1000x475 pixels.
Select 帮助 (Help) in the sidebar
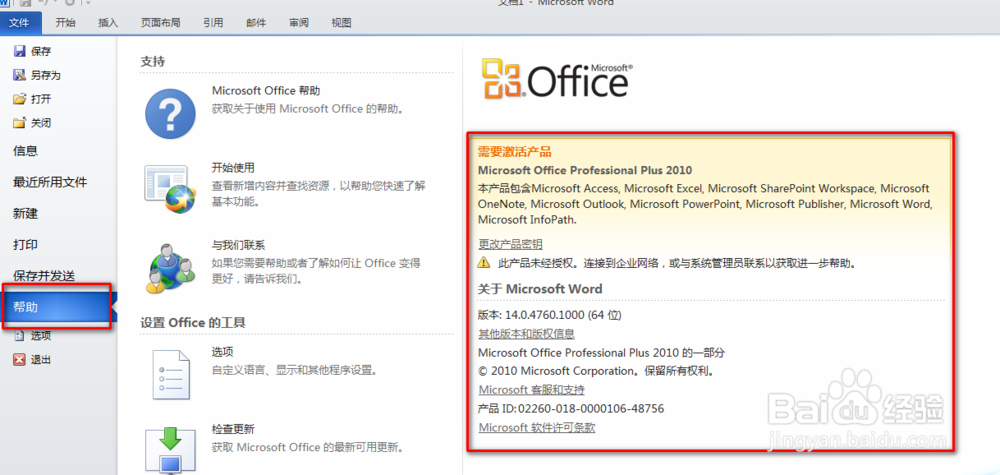point(58,307)
